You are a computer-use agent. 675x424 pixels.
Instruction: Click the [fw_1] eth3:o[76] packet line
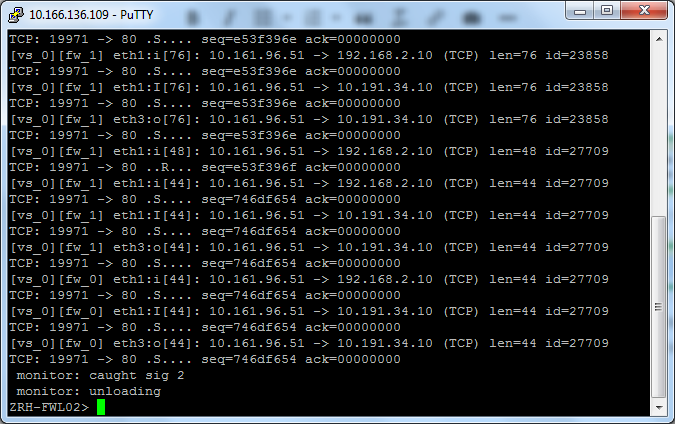coord(309,119)
